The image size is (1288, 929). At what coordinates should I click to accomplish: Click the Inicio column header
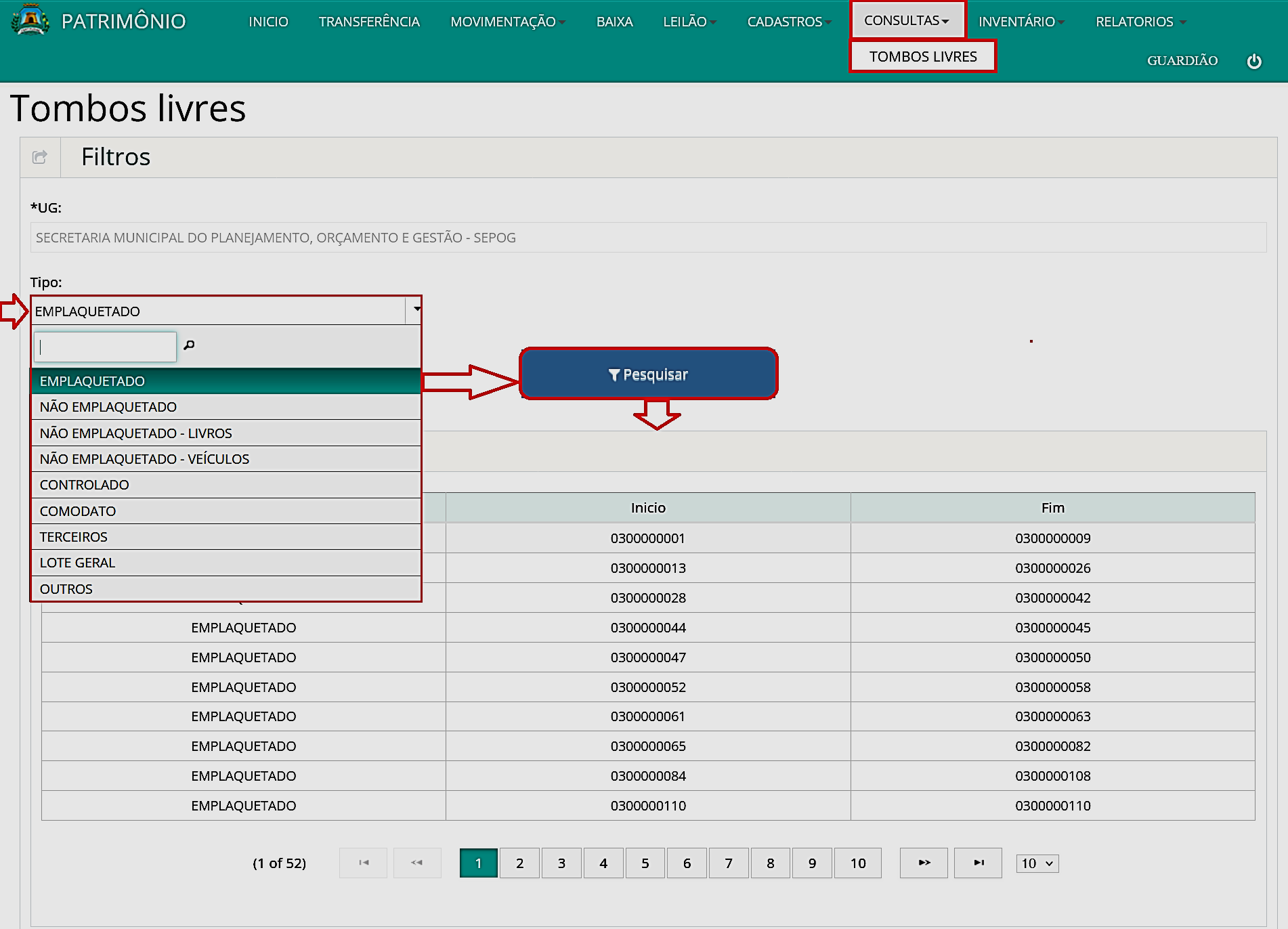[648, 508]
